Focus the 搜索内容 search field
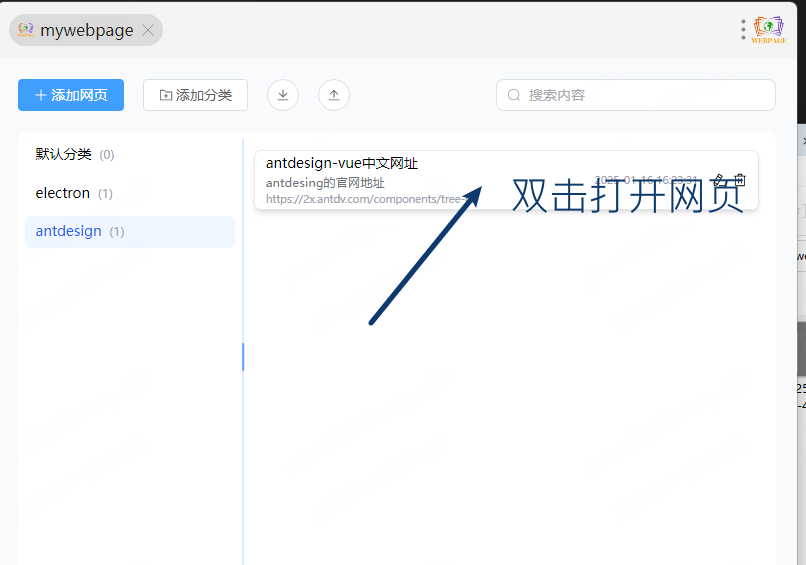The image size is (806, 565). (x=635, y=95)
